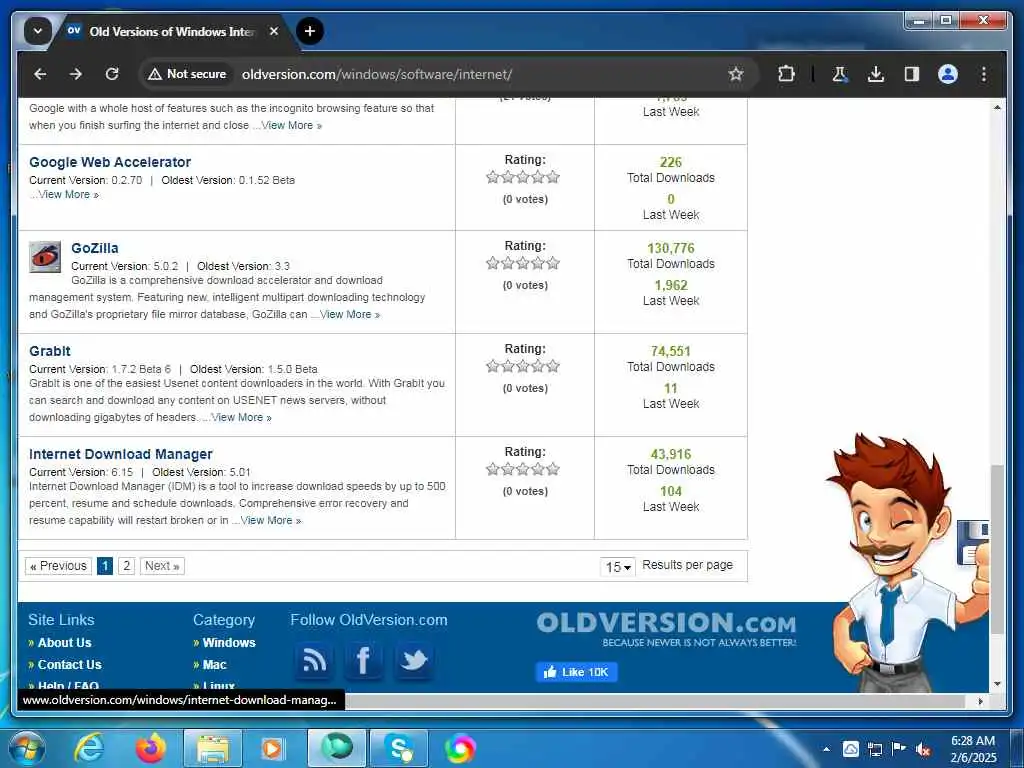Image resolution: width=1024 pixels, height=768 pixels.
Task: Open the Contact Us footer link
Action: pos(69,665)
